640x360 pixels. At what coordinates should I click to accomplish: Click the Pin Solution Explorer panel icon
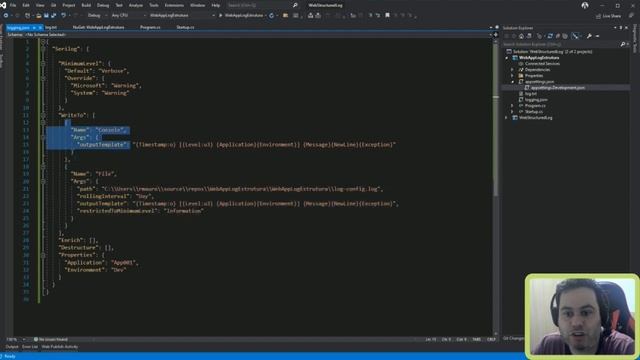point(621,28)
